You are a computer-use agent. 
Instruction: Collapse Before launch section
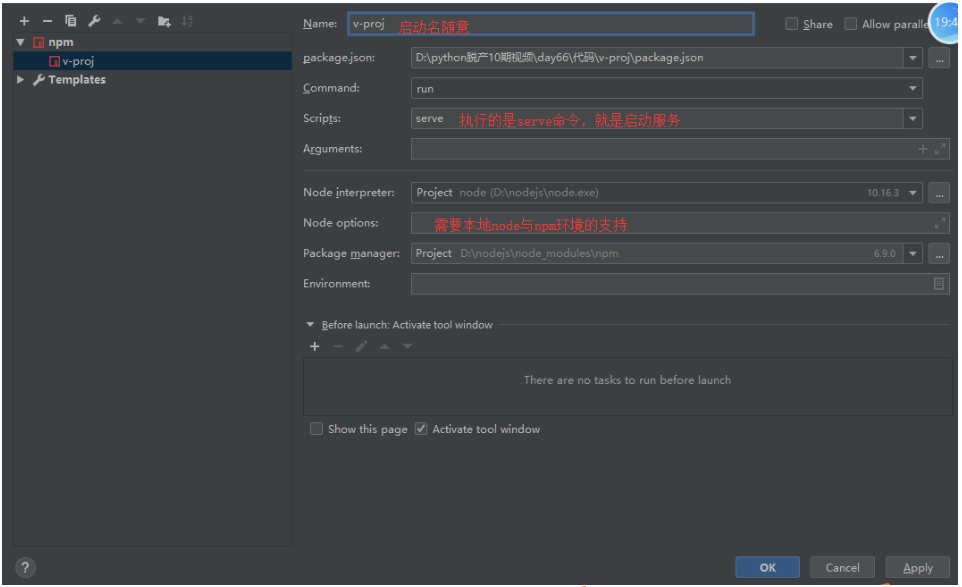tap(310, 324)
